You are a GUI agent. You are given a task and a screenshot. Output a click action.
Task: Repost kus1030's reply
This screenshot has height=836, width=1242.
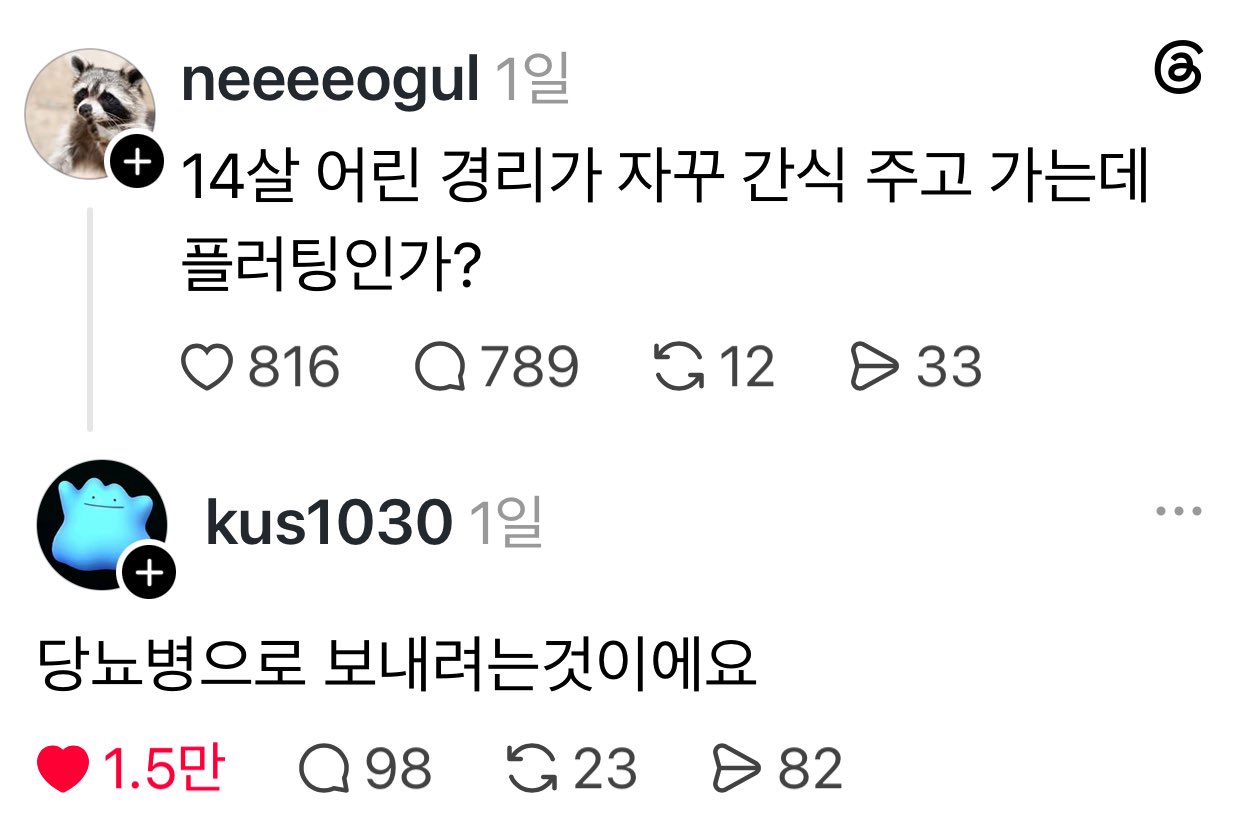pyautogui.click(x=534, y=770)
